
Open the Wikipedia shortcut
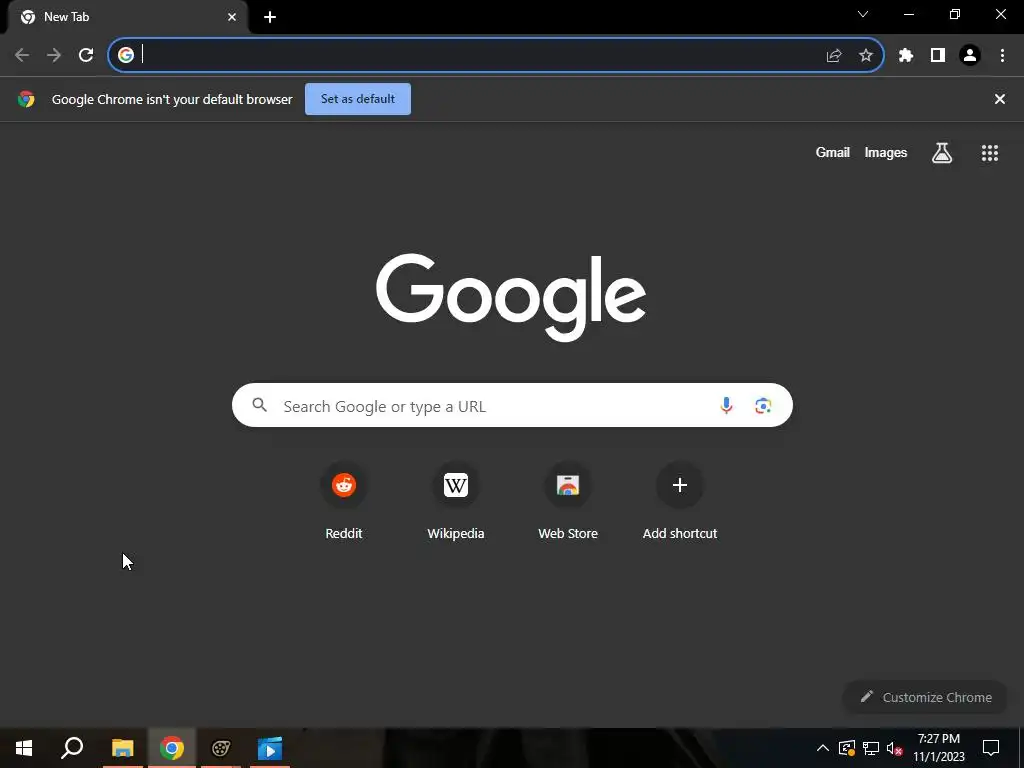(456, 502)
